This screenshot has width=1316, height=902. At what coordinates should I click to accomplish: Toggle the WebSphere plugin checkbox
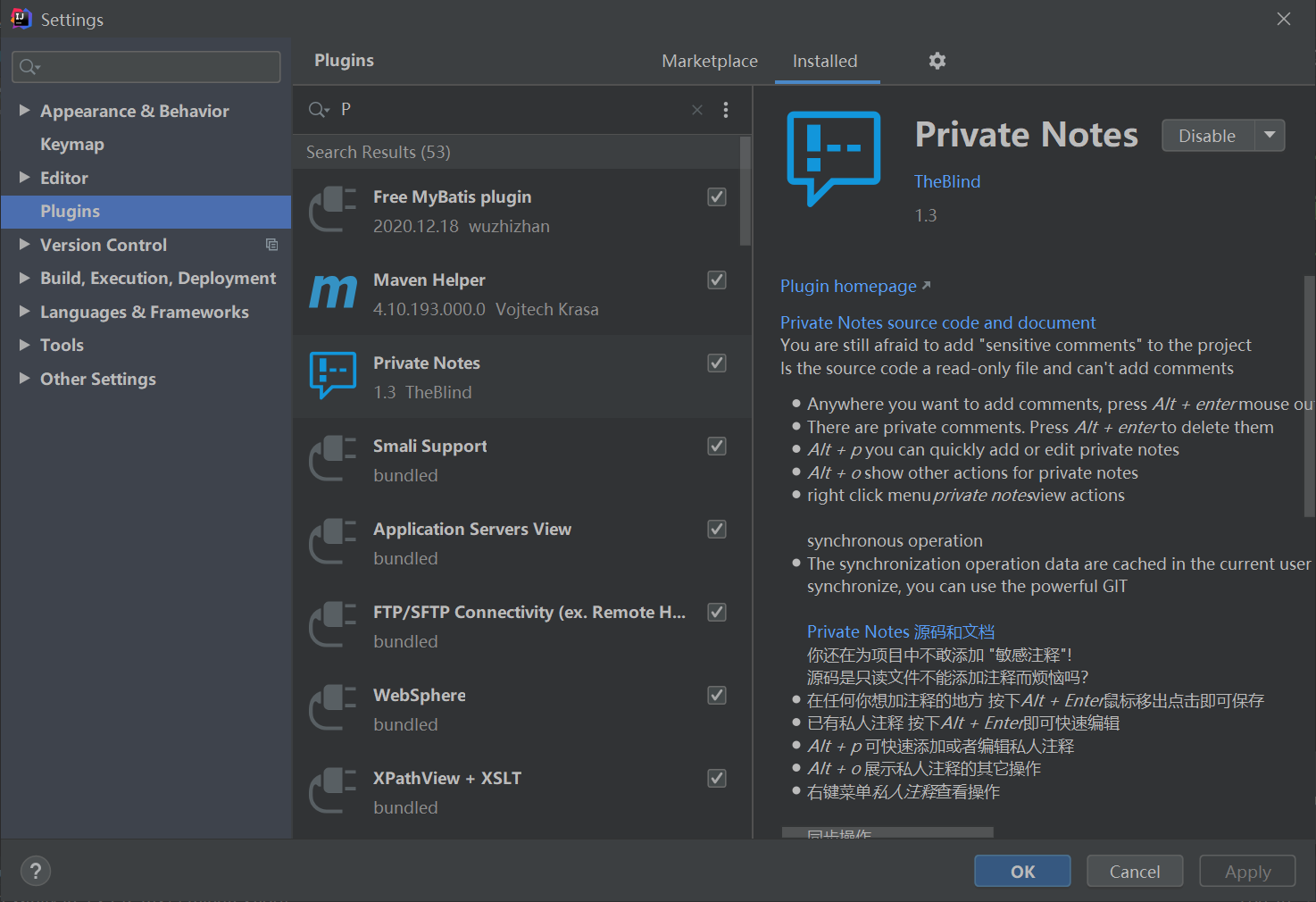[x=717, y=695]
